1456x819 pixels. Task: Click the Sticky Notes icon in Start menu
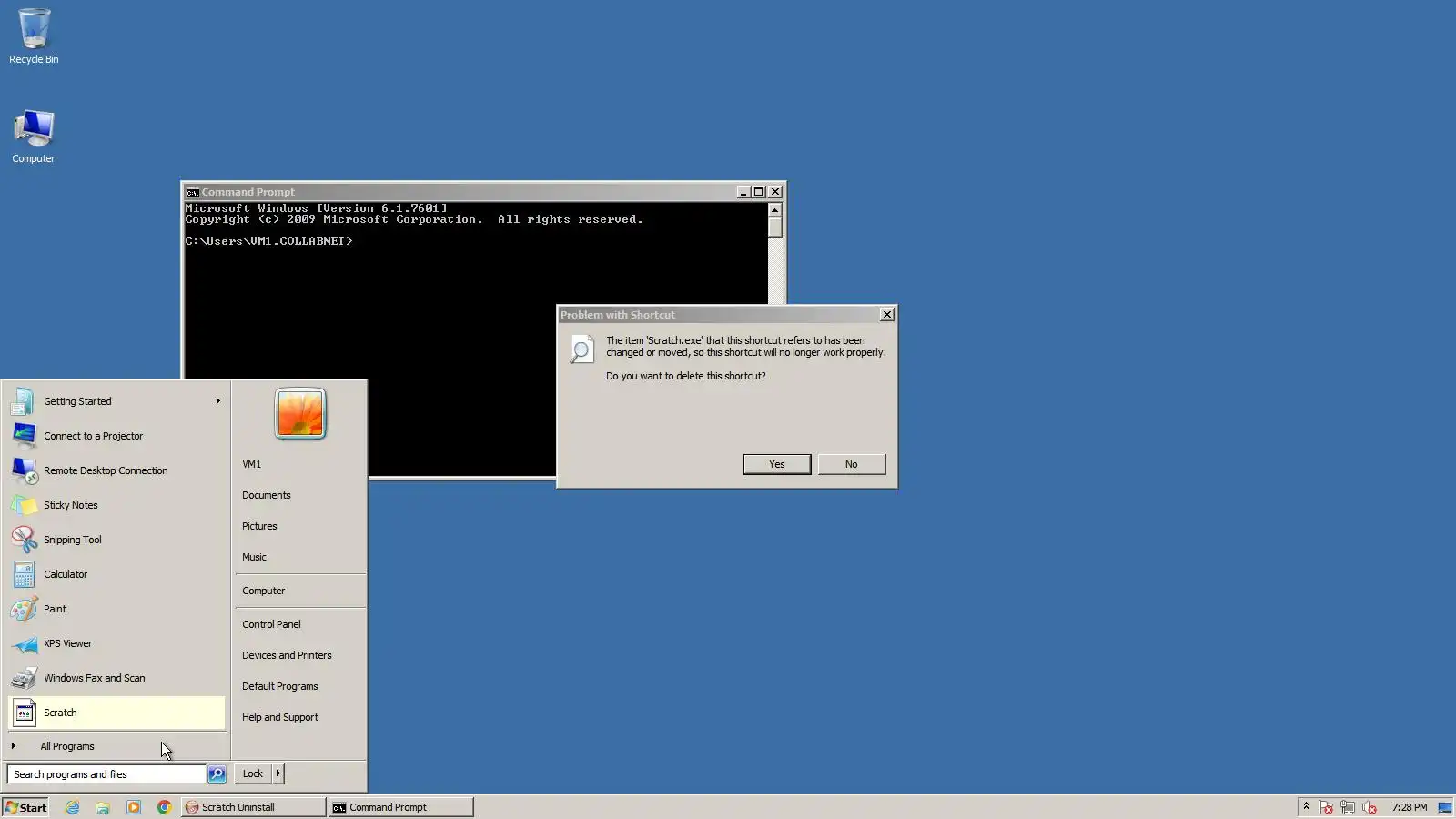pyautogui.click(x=25, y=505)
